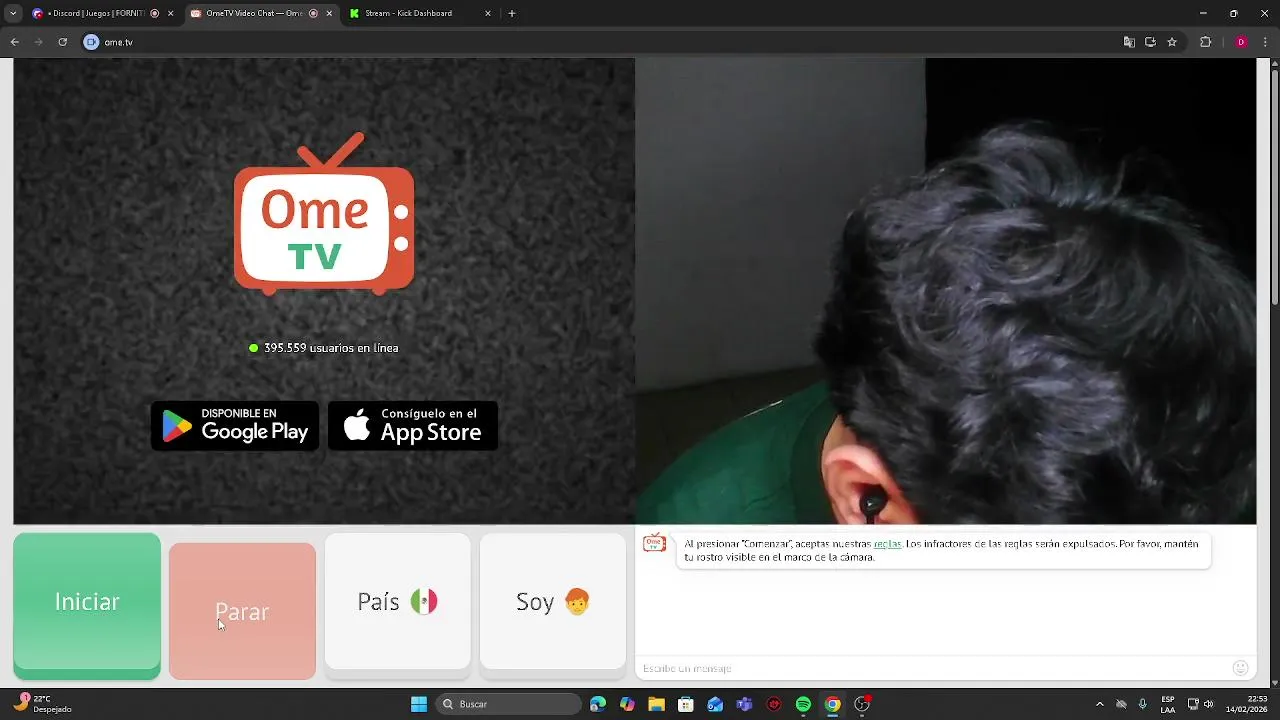This screenshot has width=1280, height=720.
Task: Click the microphone tray icon
Action: (x=1142, y=704)
